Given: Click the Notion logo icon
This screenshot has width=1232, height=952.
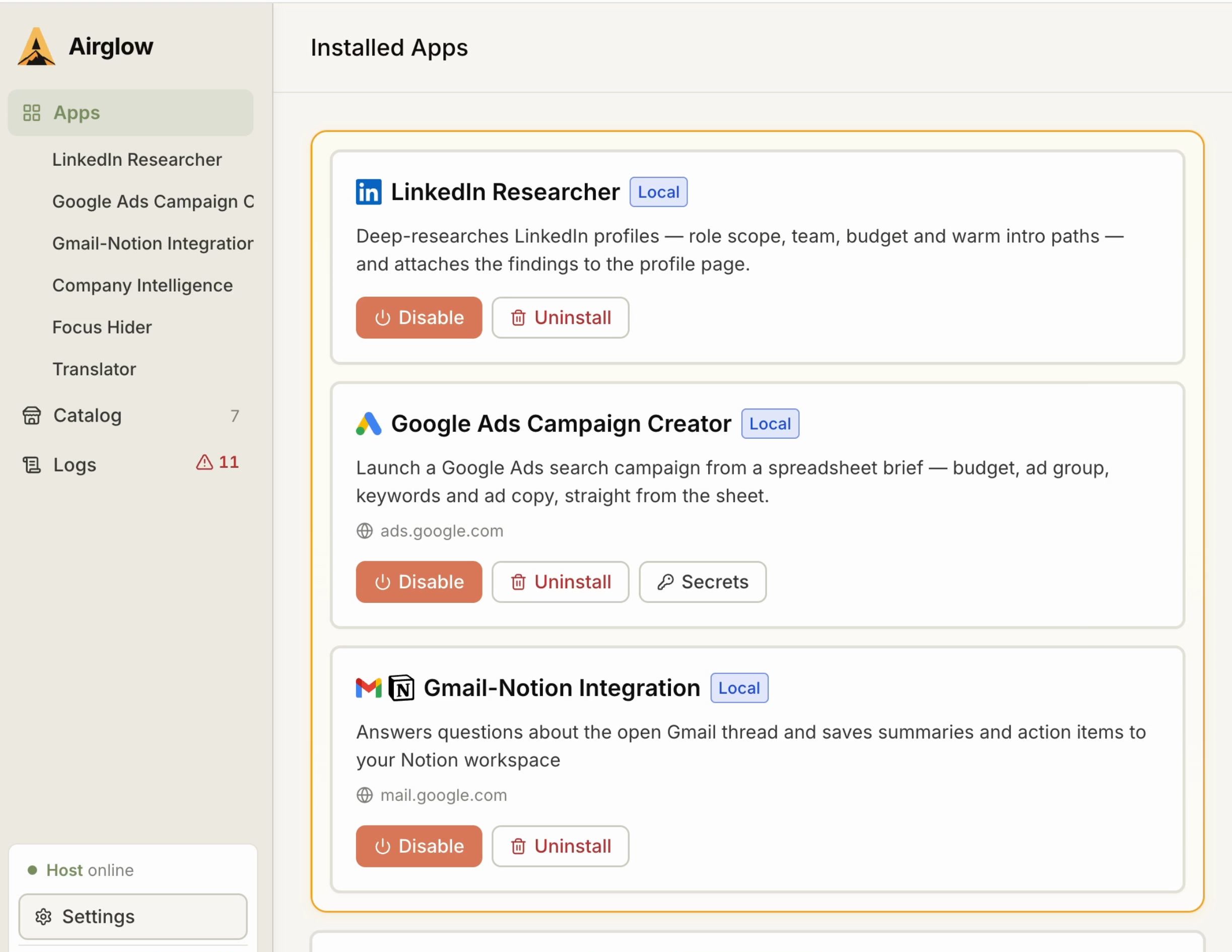Looking at the screenshot, I should pos(401,688).
